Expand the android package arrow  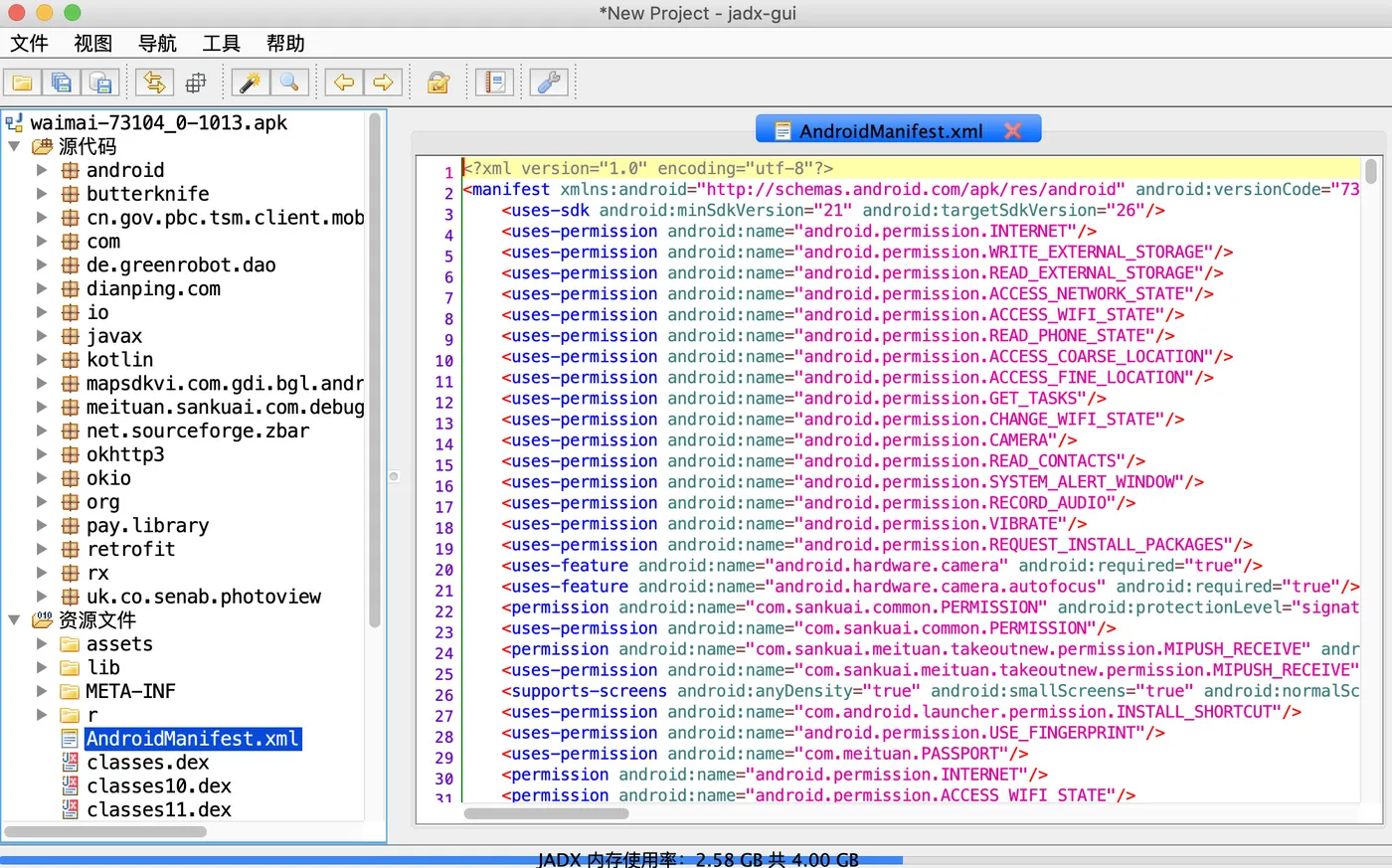(42, 170)
